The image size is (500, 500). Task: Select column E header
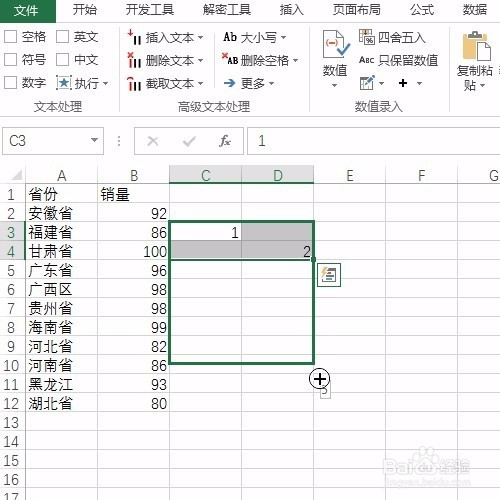click(x=349, y=175)
